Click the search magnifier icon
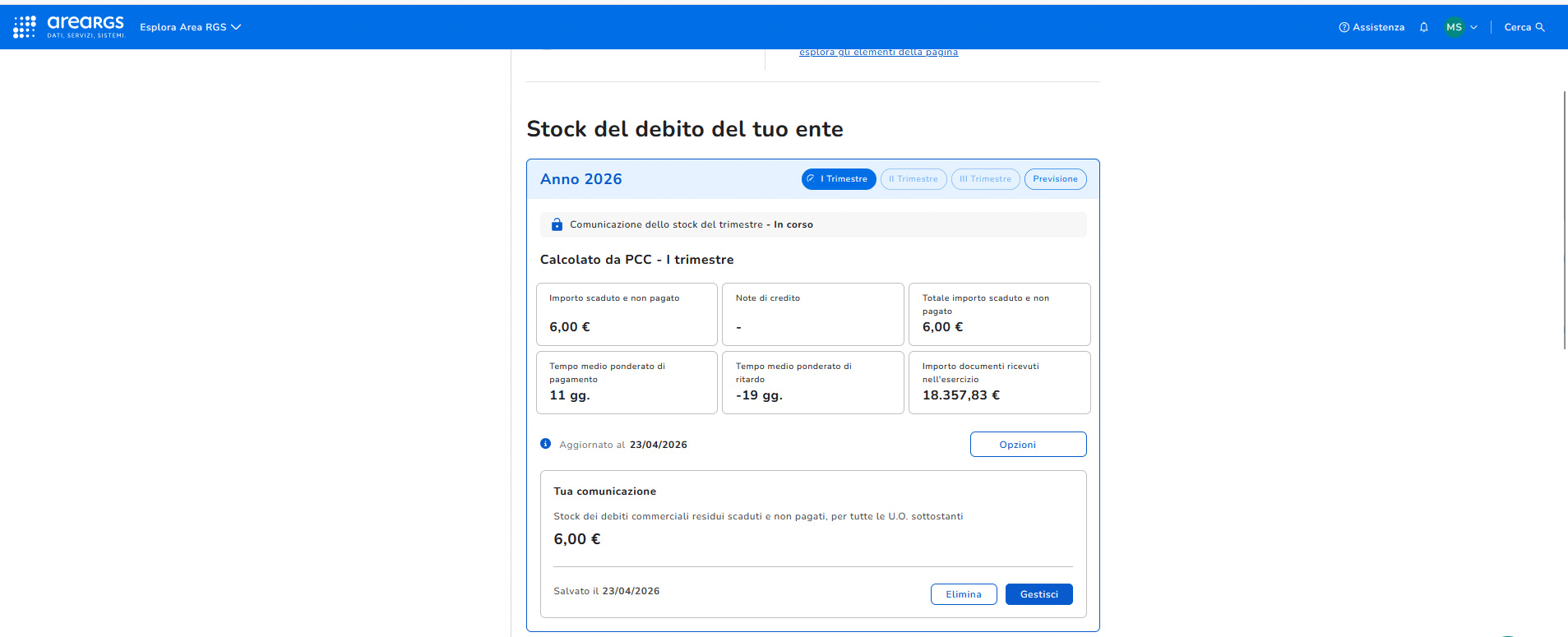 pyautogui.click(x=1540, y=27)
